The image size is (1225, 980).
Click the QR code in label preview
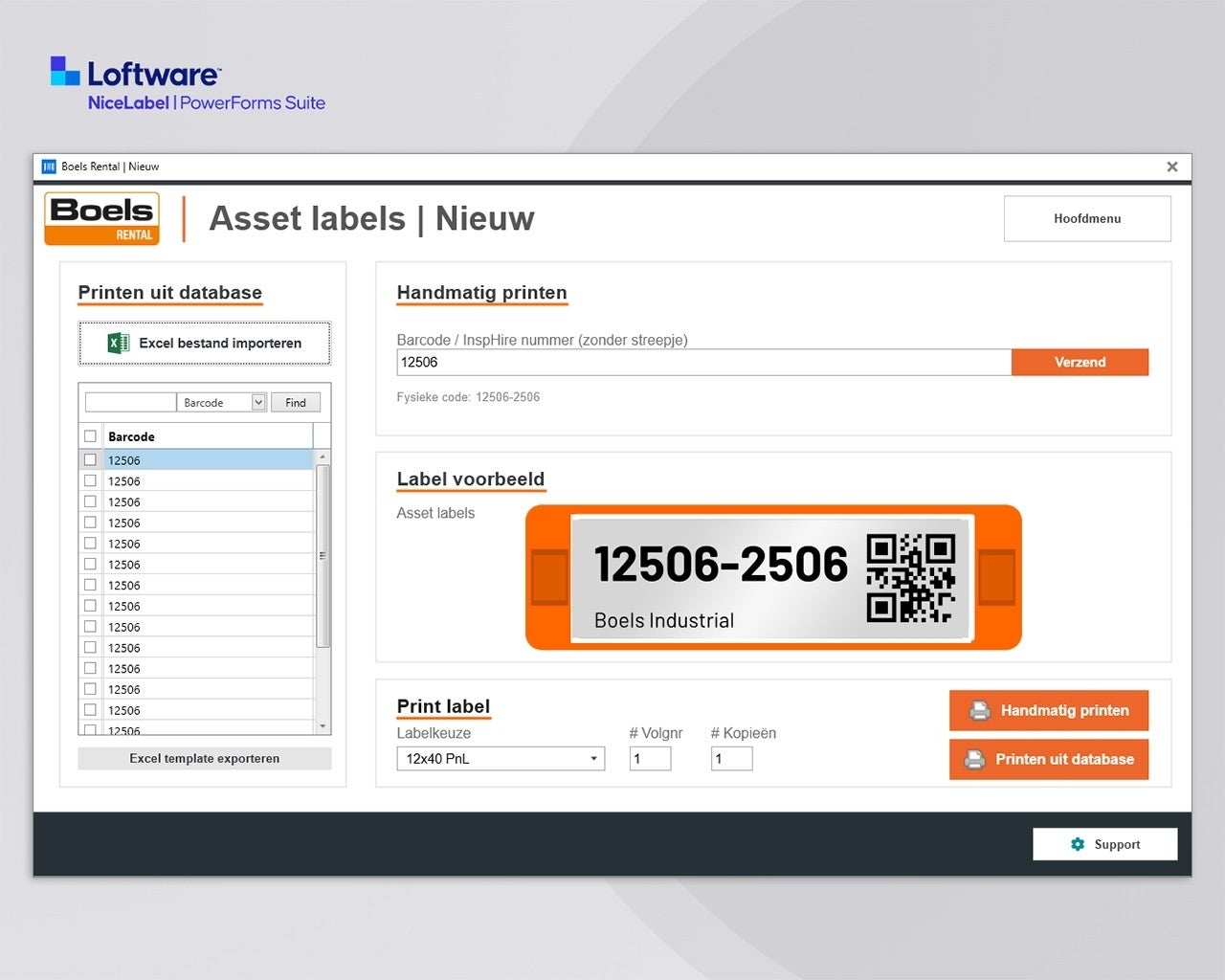[x=910, y=577]
